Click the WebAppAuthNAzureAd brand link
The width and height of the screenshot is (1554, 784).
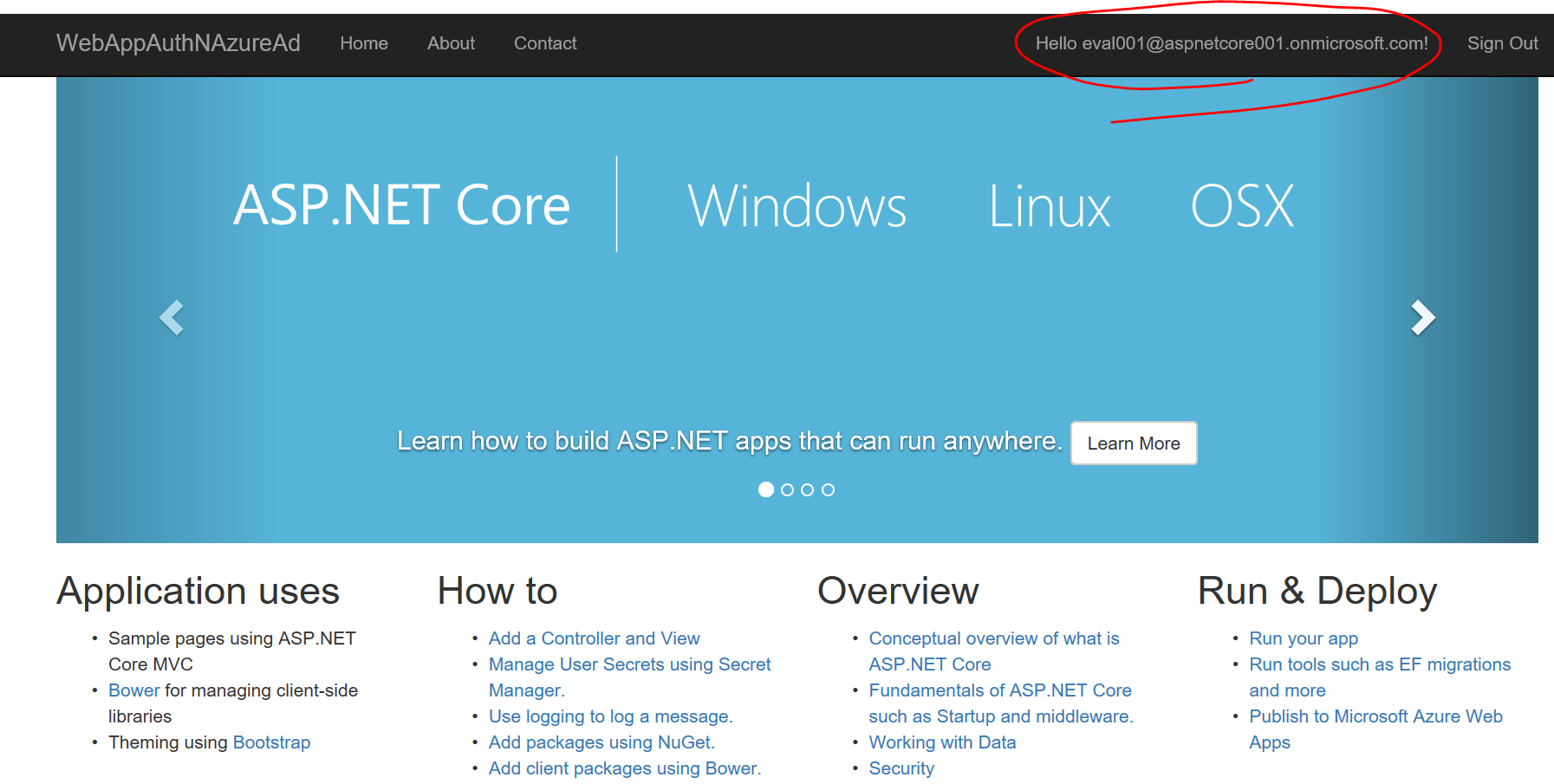tap(179, 42)
